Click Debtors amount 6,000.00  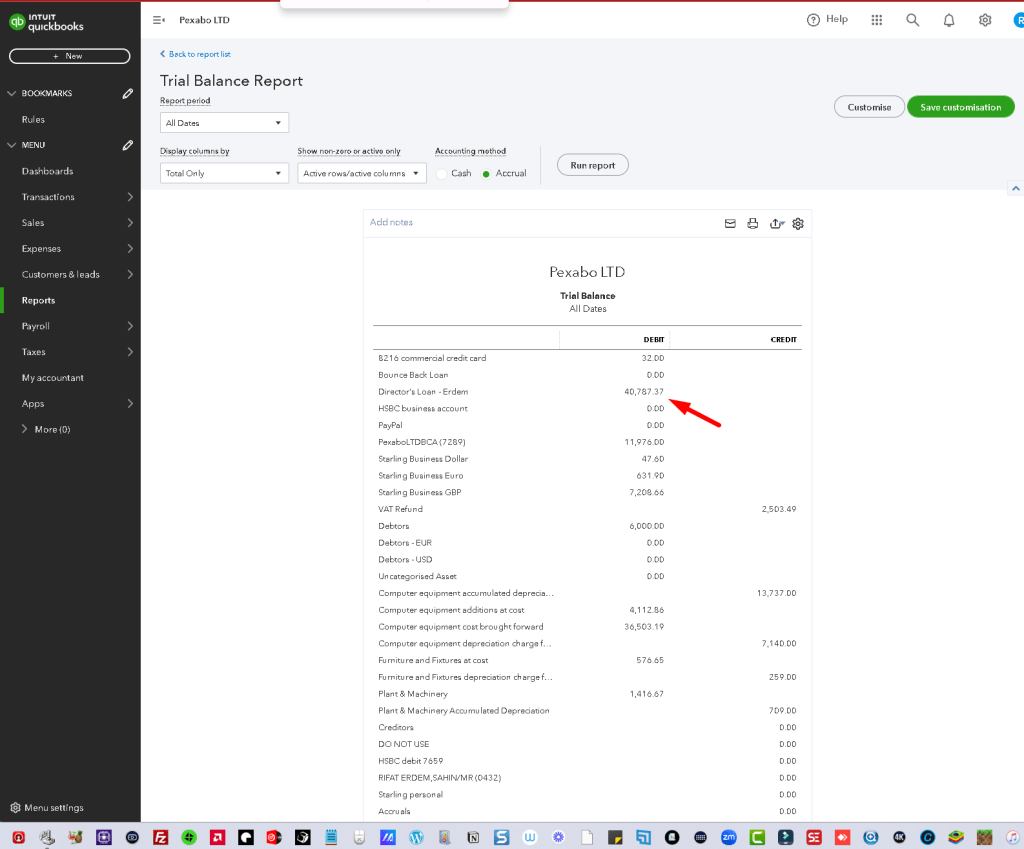tap(647, 526)
